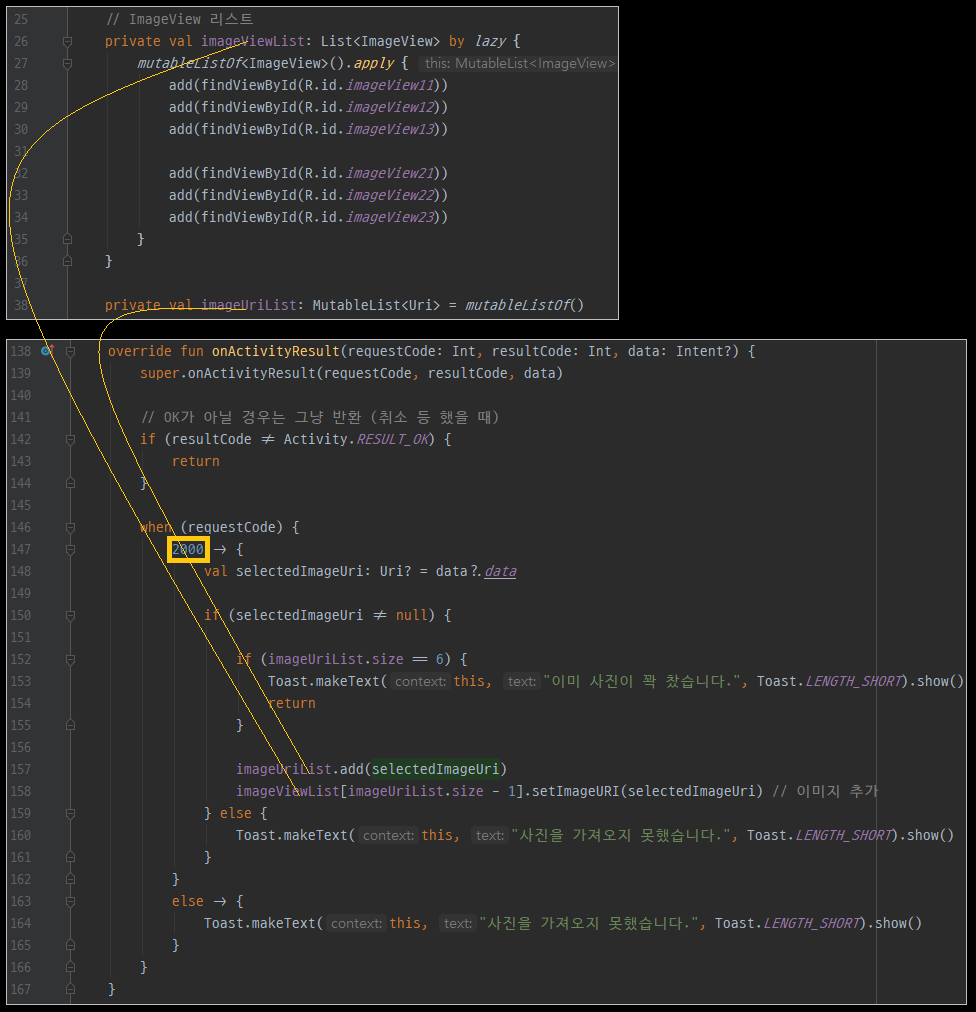The width and height of the screenshot is (976, 1012).
Task: Click the imageUriList declaration on line 38
Action: [x=249, y=305]
